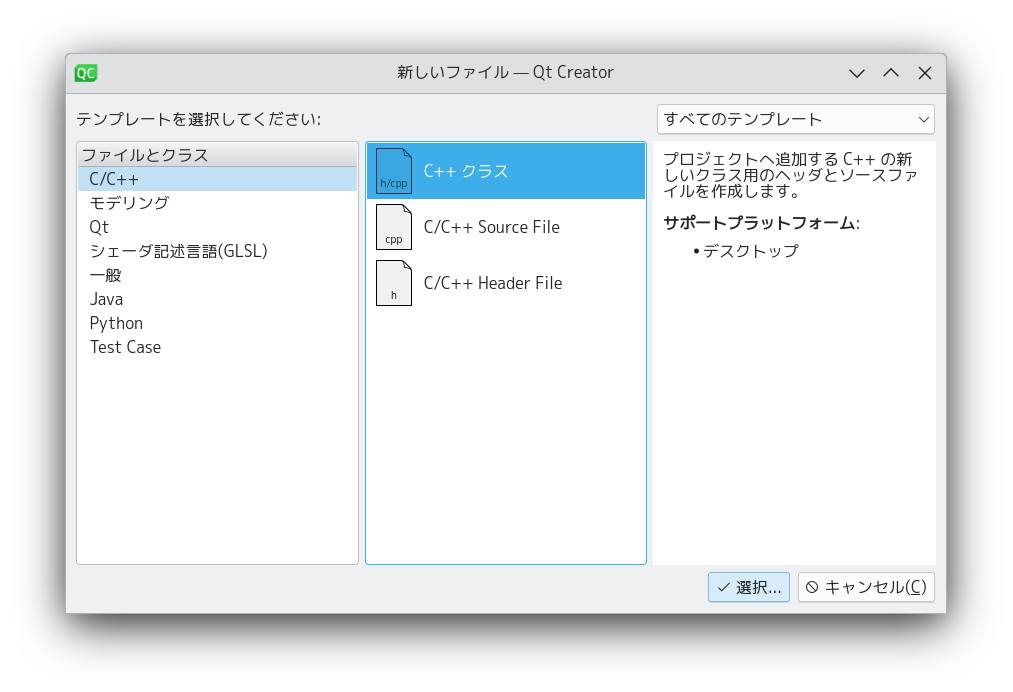Click the Qt Creator QC logo icon
Viewport: 1013px width, 692px height.
(x=86, y=73)
